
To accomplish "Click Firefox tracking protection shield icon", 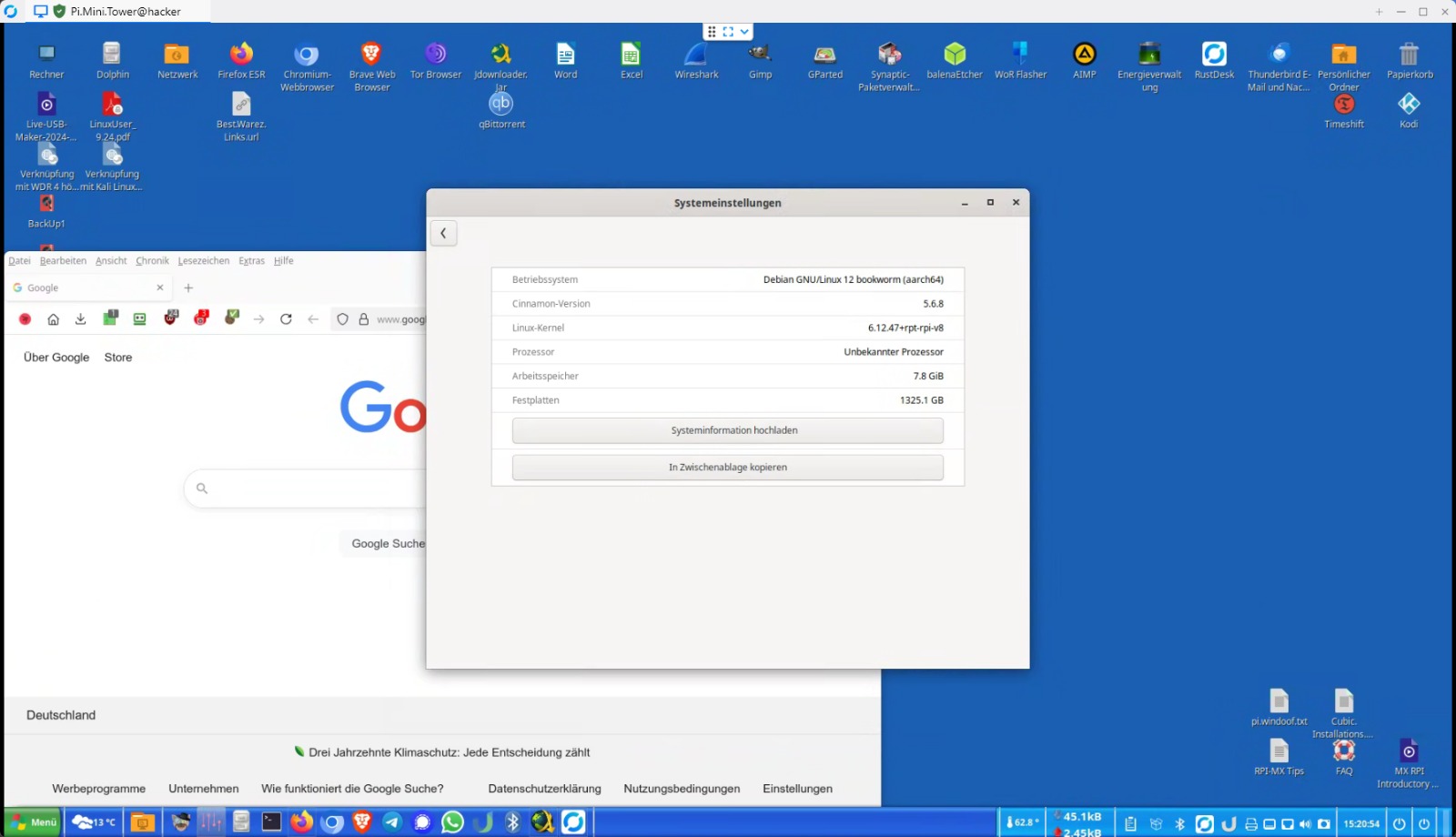I will [x=342, y=319].
